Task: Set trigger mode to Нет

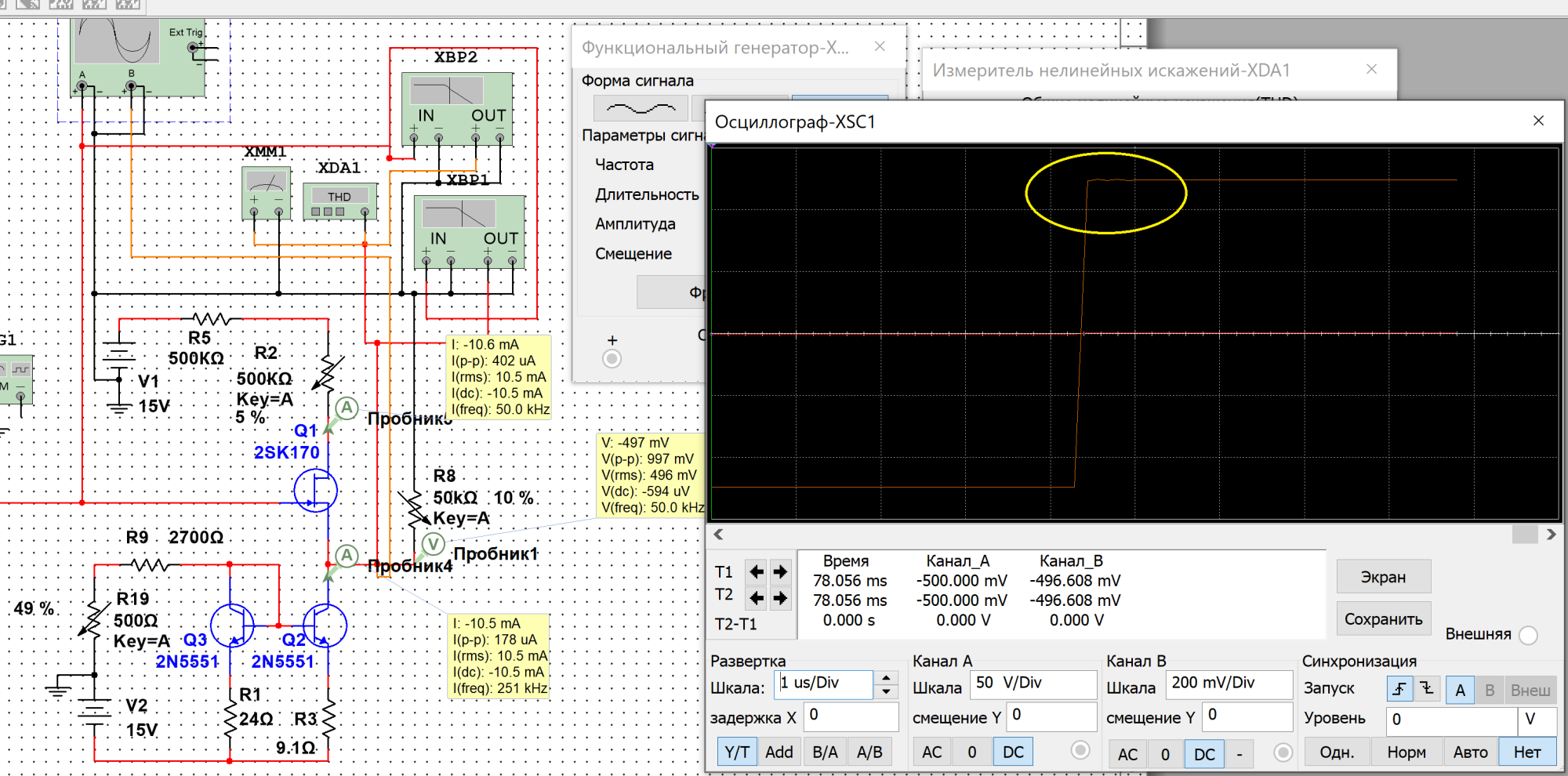Action: point(1527,752)
